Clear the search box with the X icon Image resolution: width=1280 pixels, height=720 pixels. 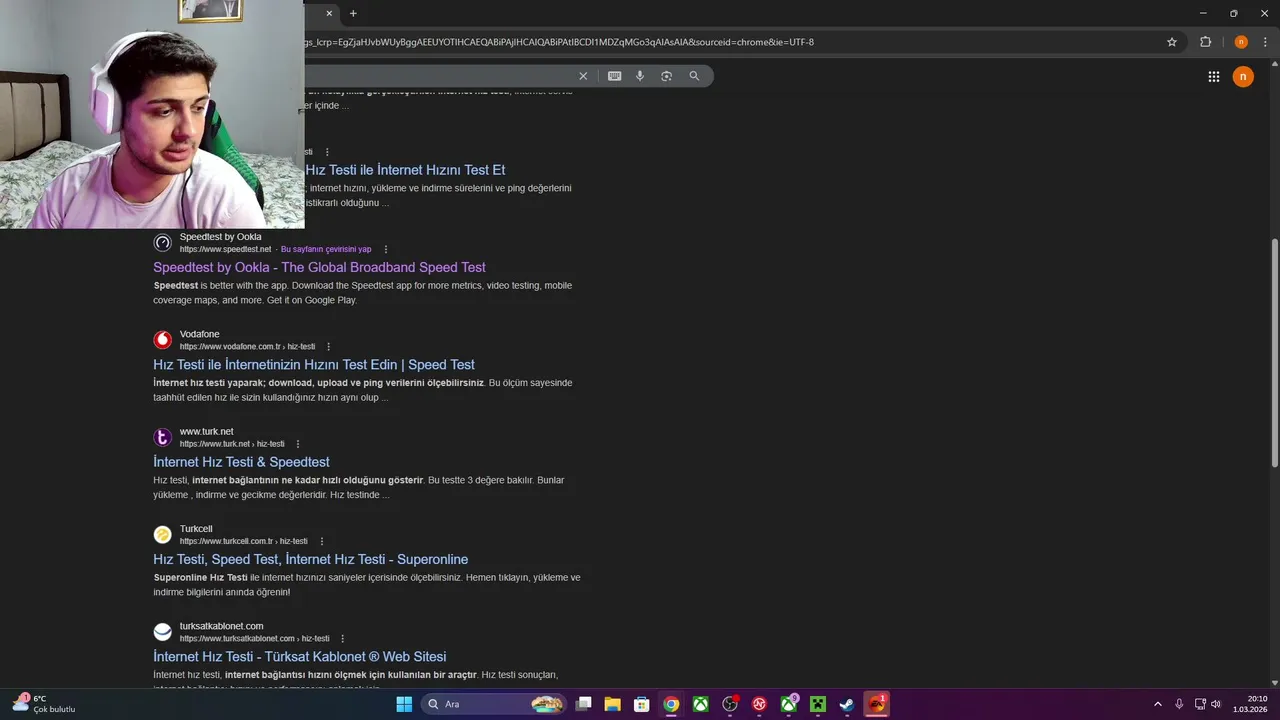583,76
